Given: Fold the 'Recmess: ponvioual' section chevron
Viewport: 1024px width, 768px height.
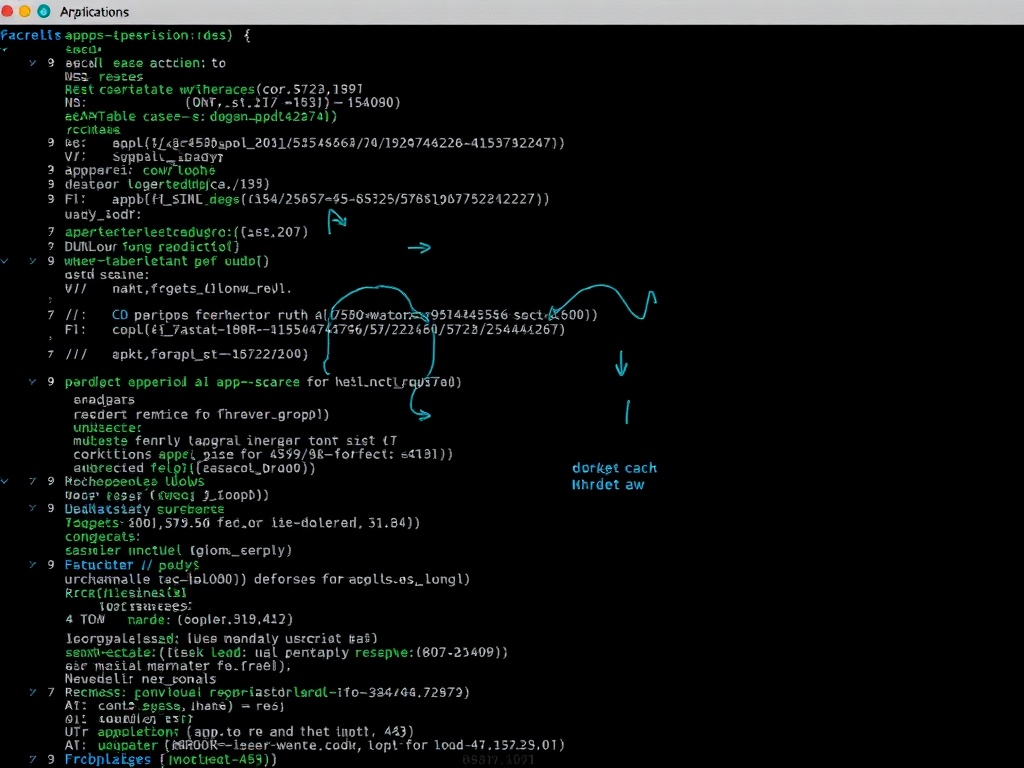Looking at the screenshot, I should point(33,691).
